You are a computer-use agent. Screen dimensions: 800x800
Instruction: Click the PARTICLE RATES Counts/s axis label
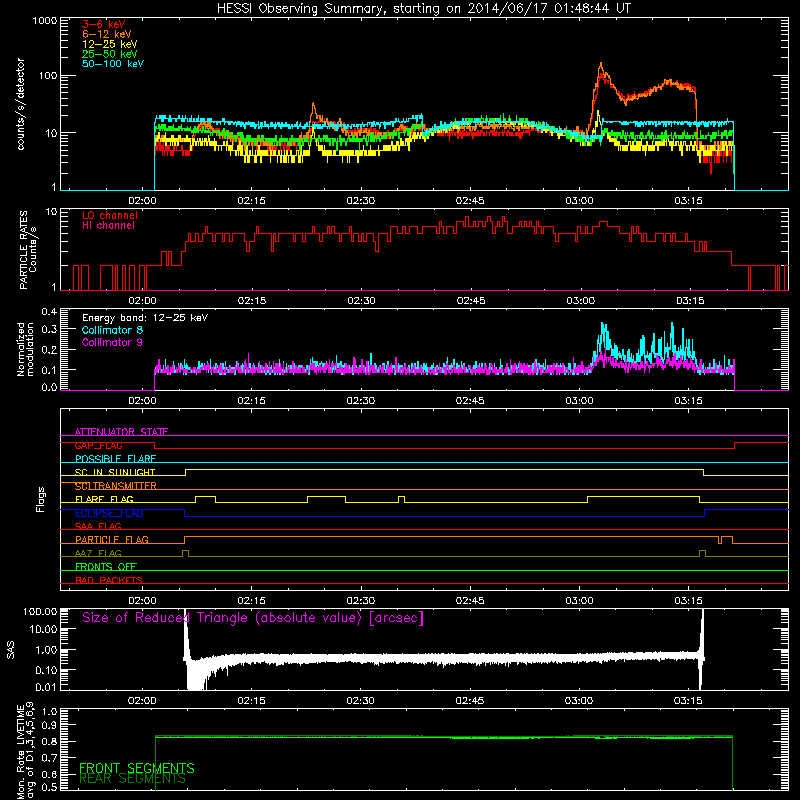click(28, 250)
